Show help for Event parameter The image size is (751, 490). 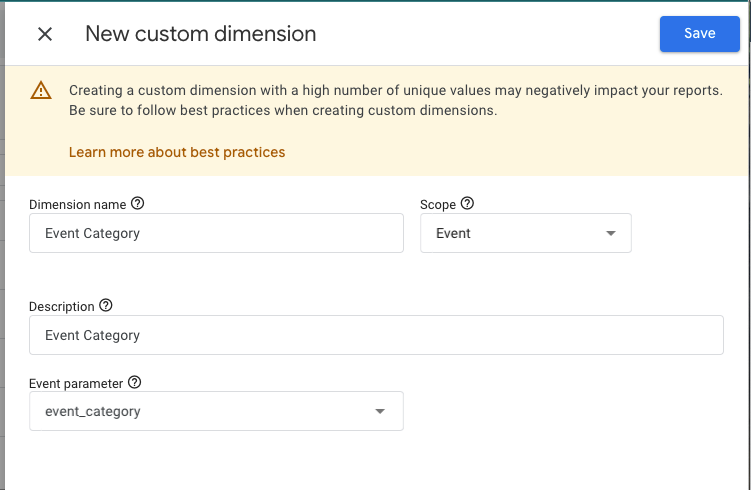point(135,382)
